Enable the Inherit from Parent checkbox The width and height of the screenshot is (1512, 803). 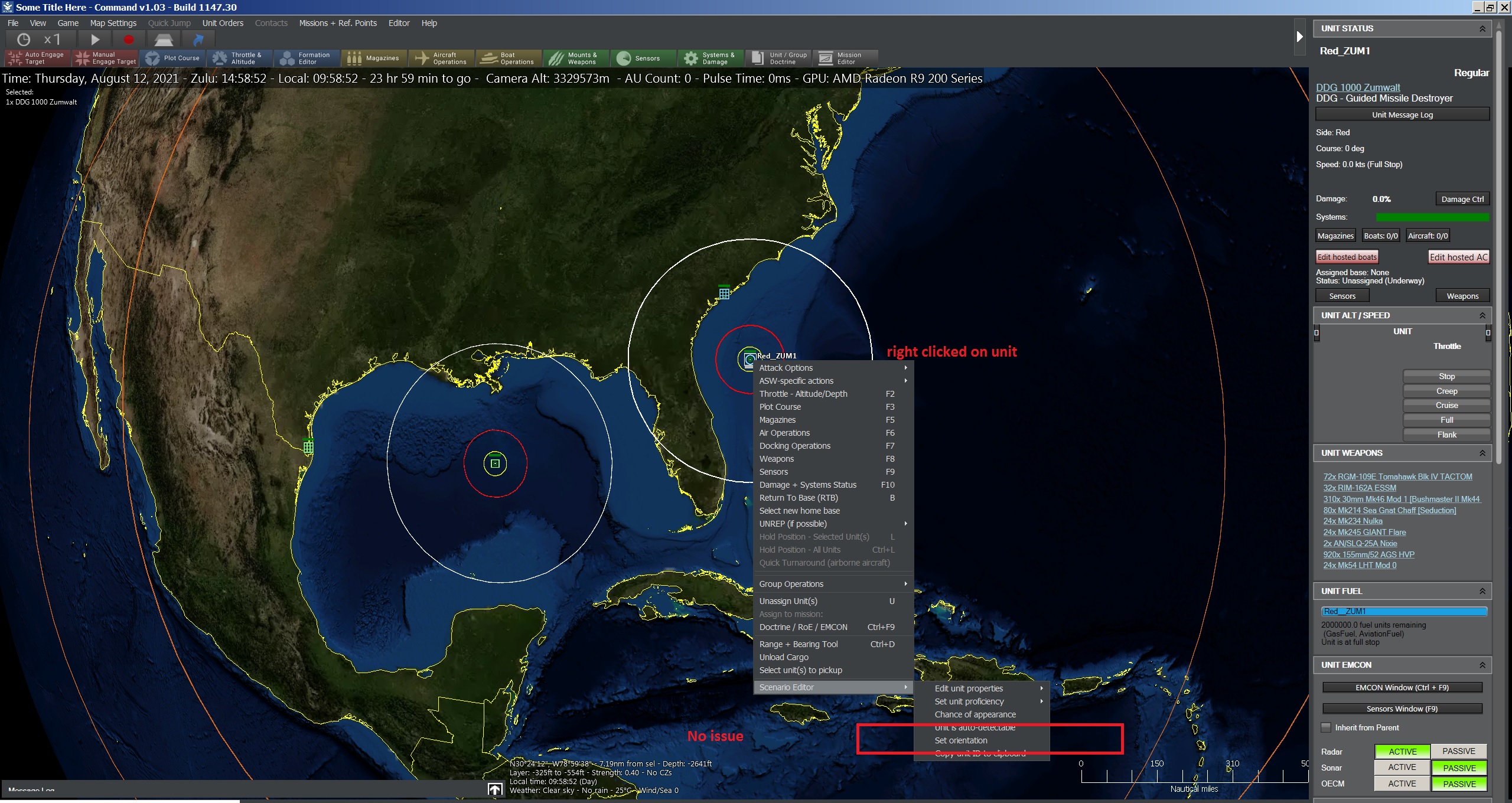pyautogui.click(x=1326, y=727)
